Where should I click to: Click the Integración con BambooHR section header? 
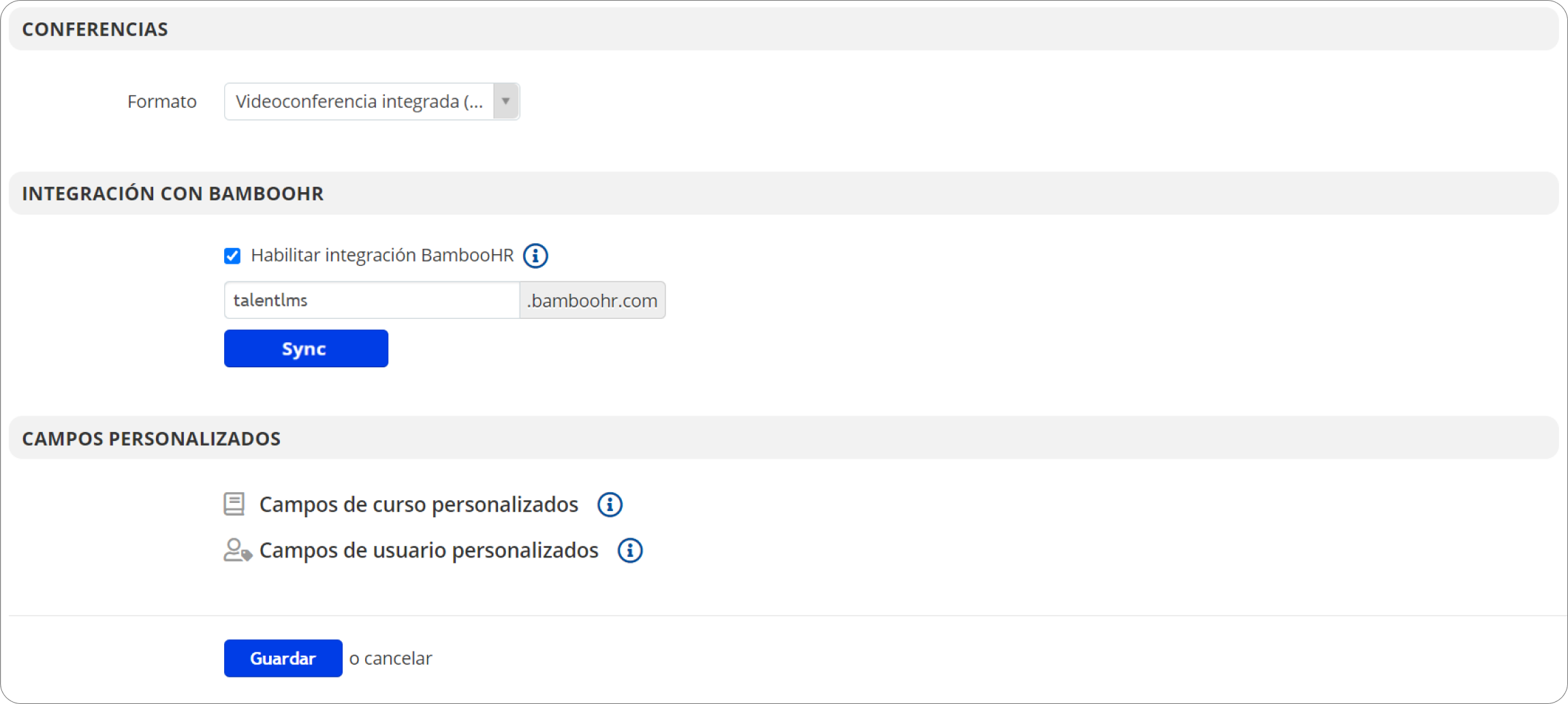(x=172, y=194)
